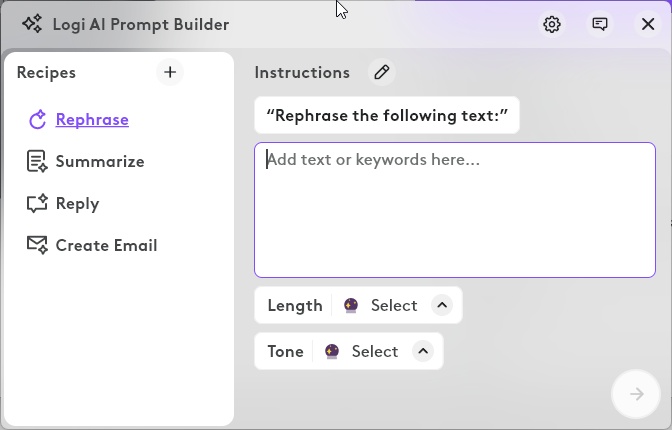Edit instructions with the pencil icon

pos(382,72)
